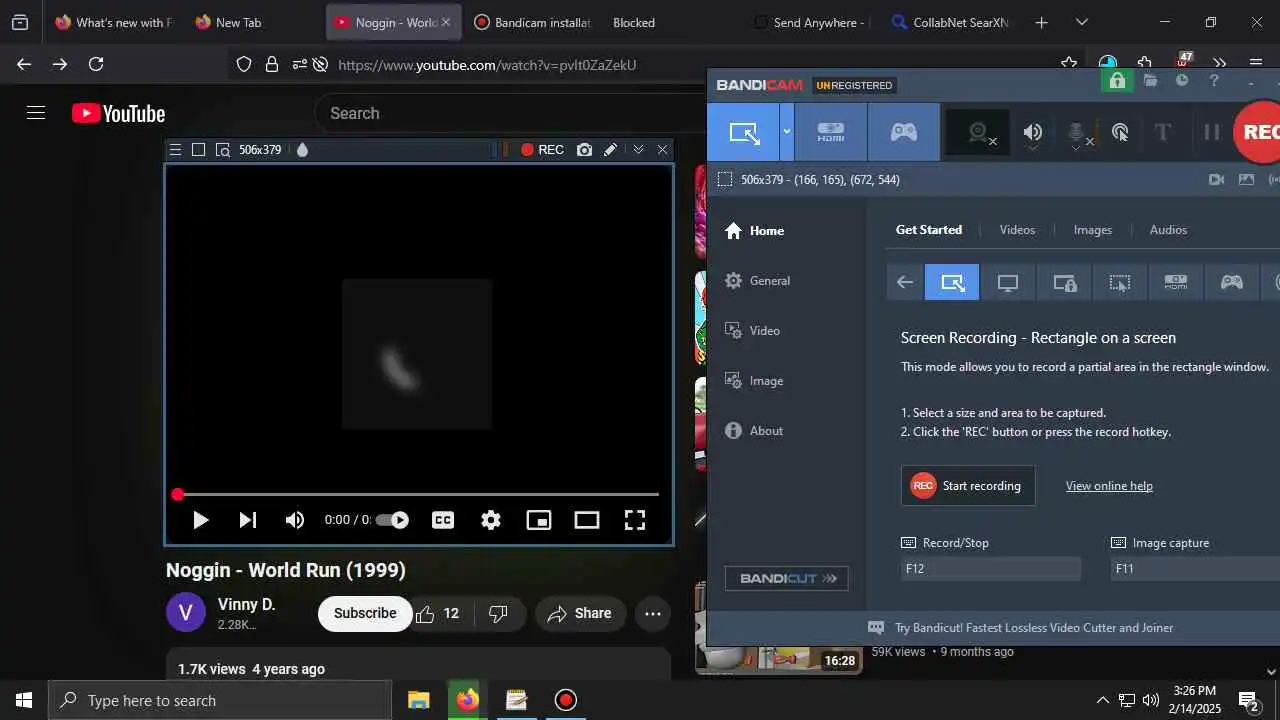Toggle mouse click effects icon in Bandicam
The image size is (1280, 720).
(x=1120, y=132)
